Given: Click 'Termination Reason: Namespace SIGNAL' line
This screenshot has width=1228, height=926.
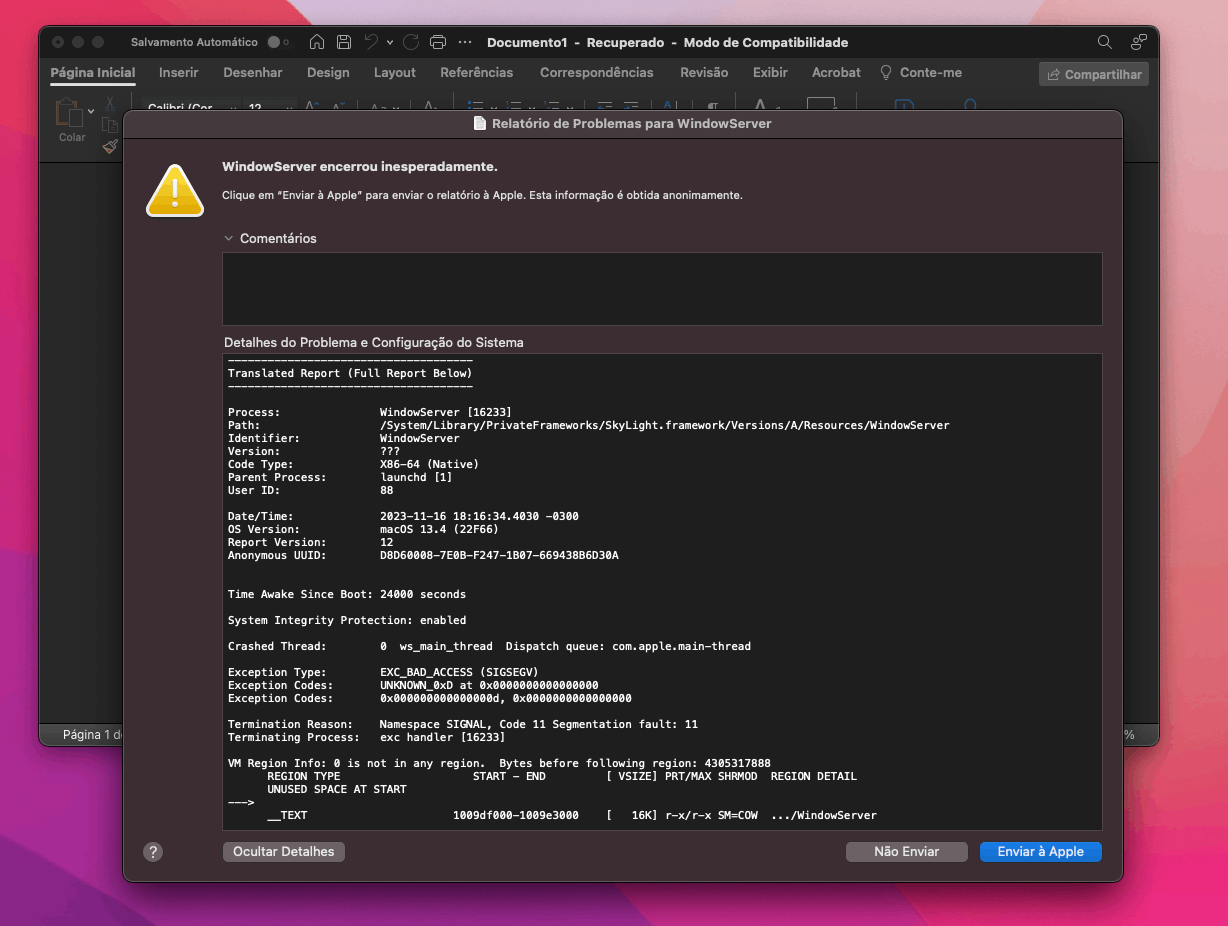Looking at the screenshot, I should [x=463, y=724].
